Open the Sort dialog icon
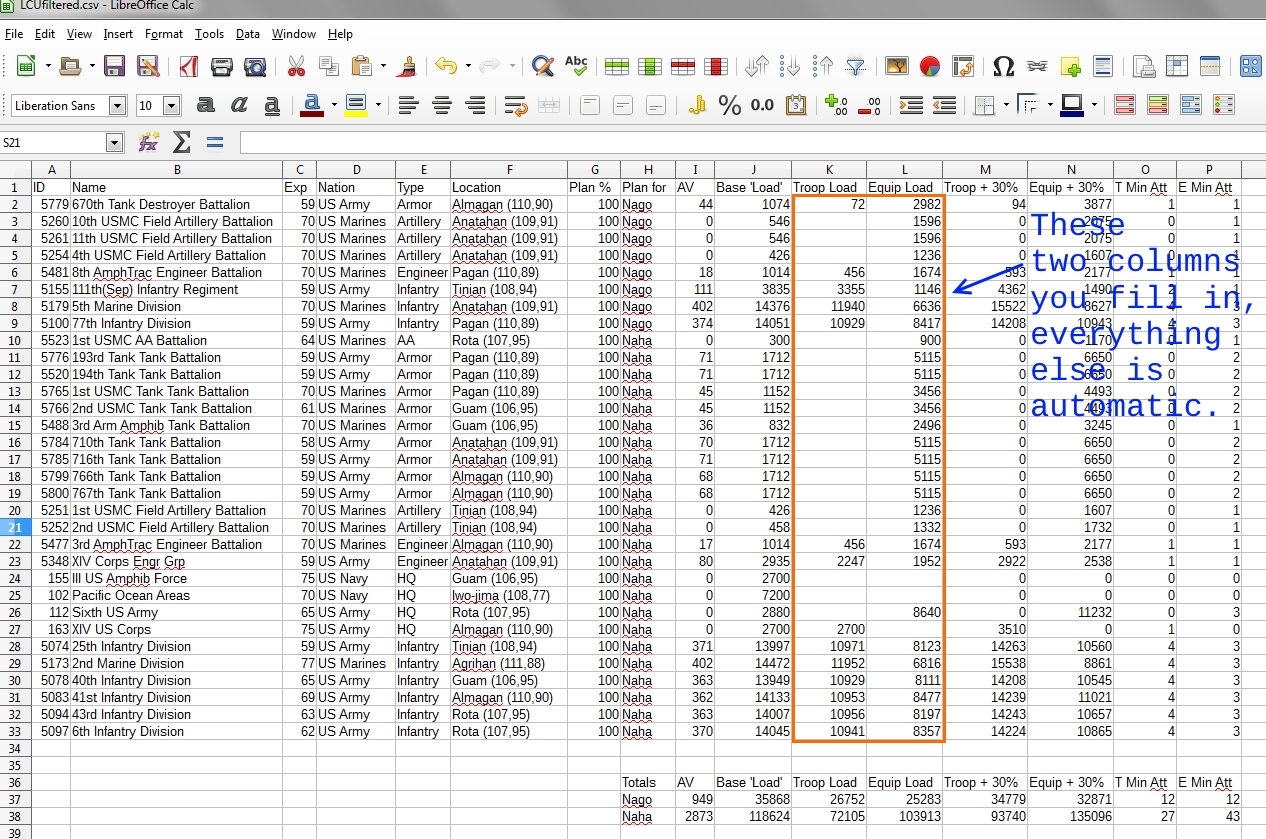 (x=757, y=67)
